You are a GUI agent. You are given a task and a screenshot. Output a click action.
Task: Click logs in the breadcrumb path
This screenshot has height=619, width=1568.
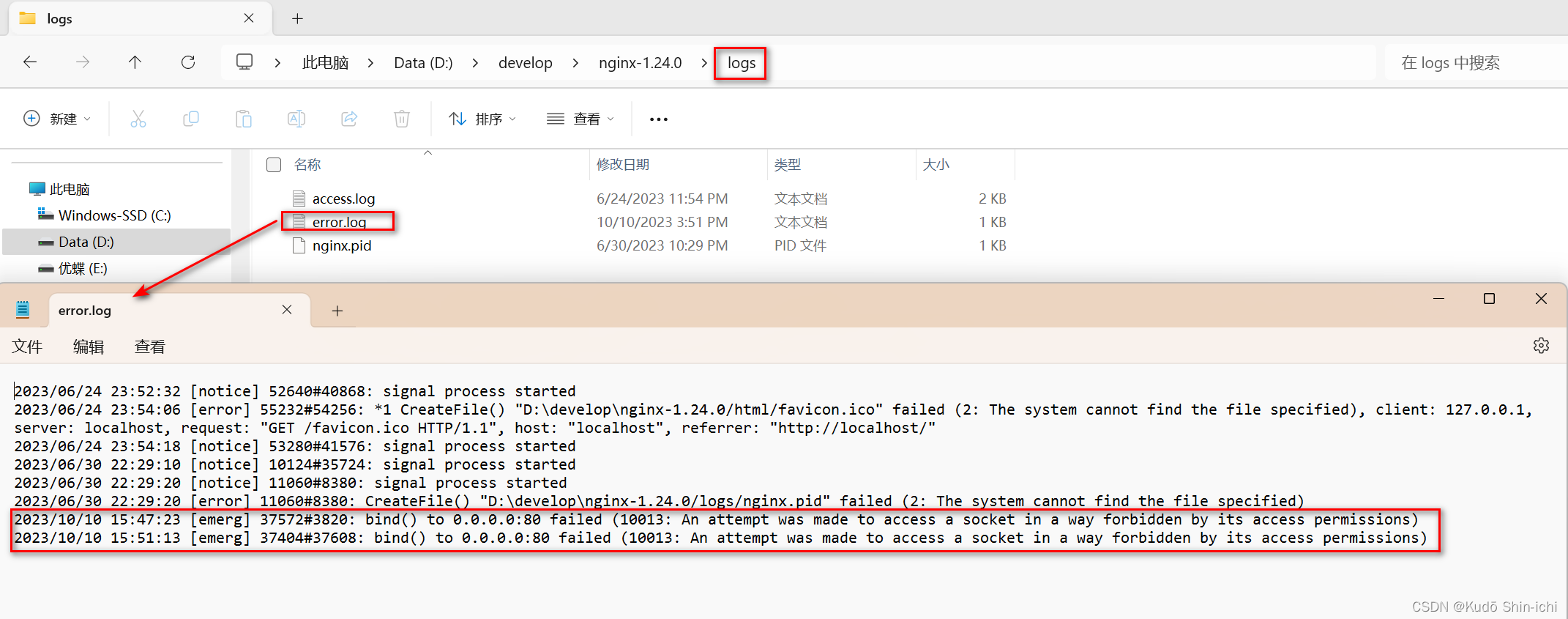tap(741, 63)
